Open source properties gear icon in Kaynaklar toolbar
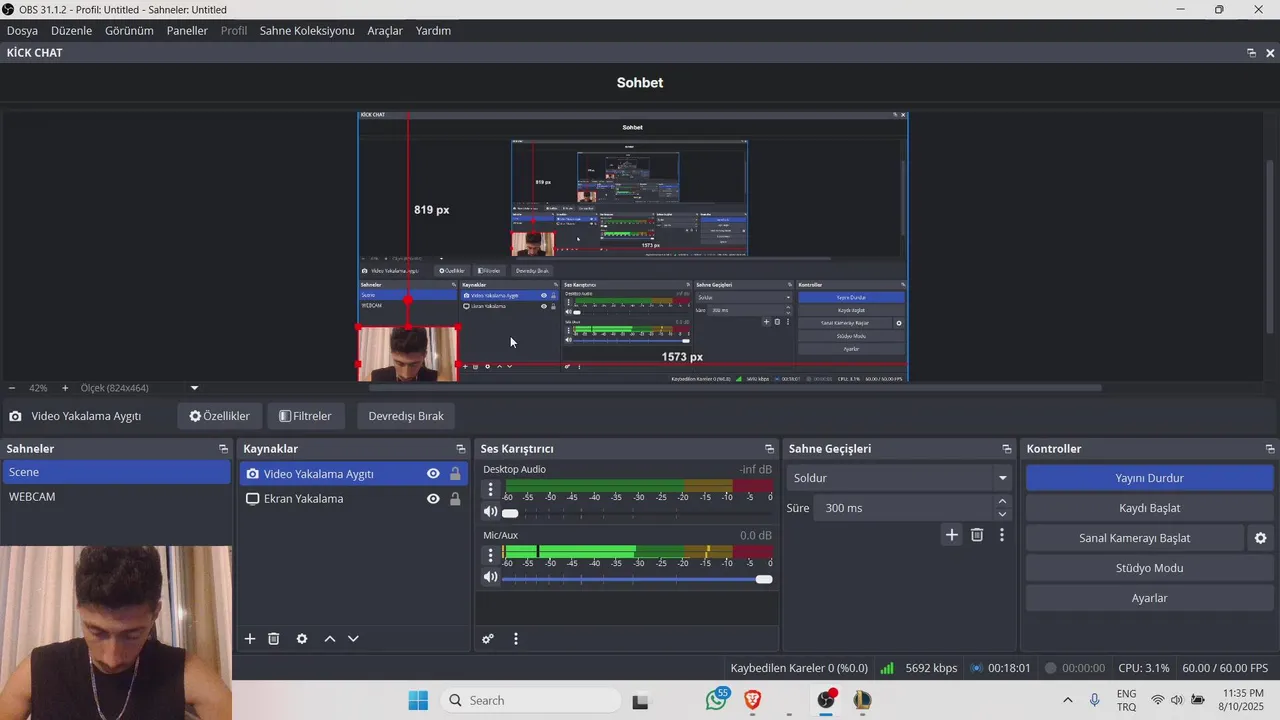Image resolution: width=1280 pixels, height=720 pixels. click(x=302, y=639)
